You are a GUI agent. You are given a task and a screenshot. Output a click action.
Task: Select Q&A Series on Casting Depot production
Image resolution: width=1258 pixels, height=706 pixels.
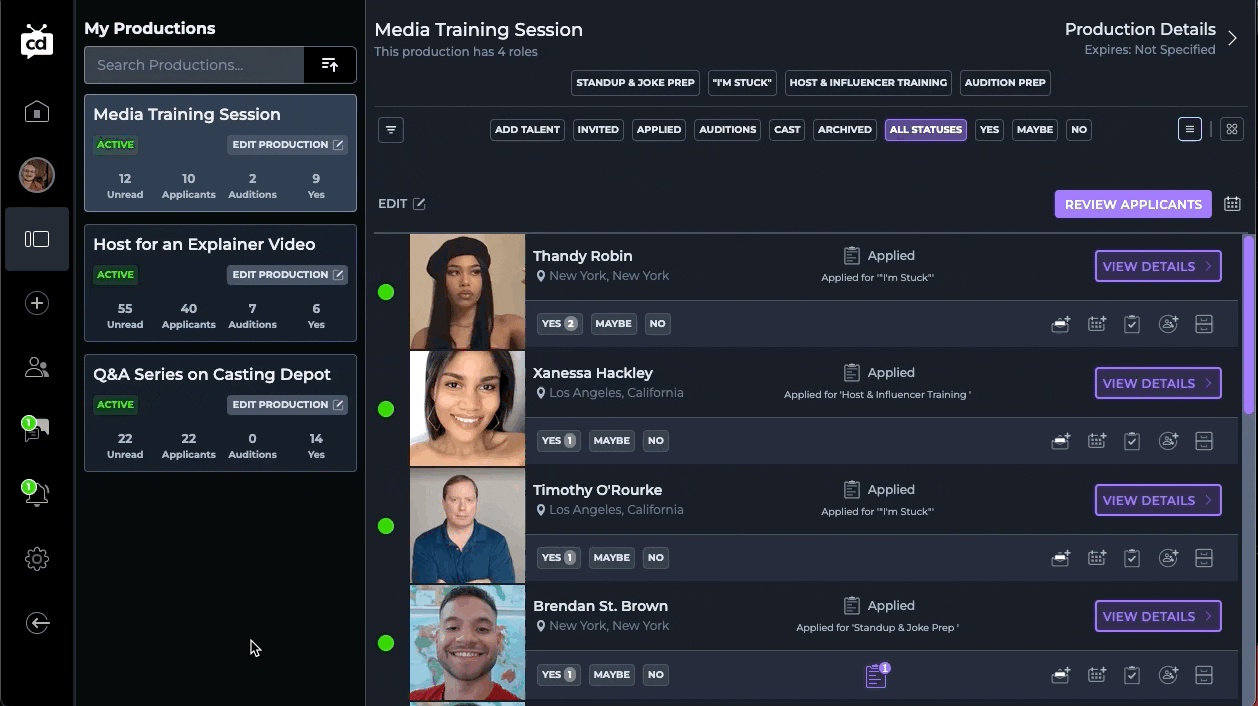pyautogui.click(x=220, y=413)
